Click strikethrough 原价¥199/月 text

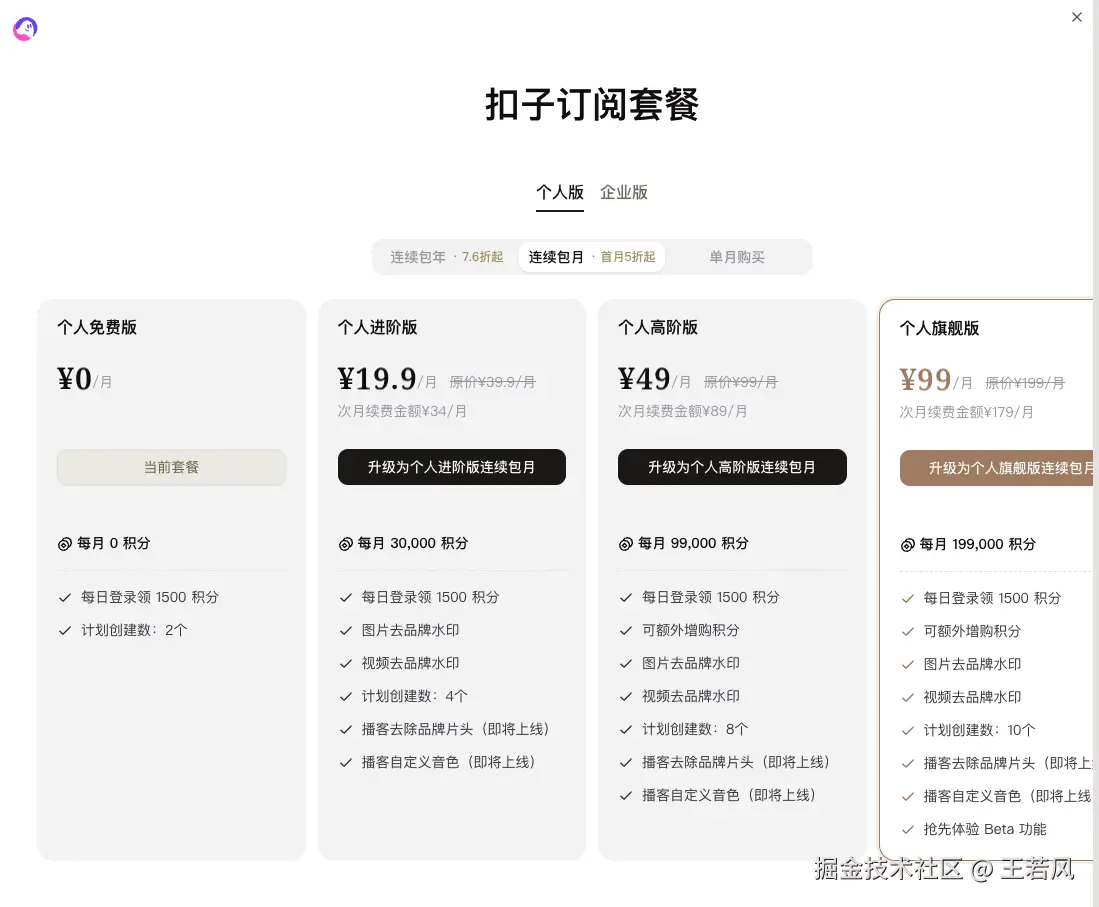1025,383
